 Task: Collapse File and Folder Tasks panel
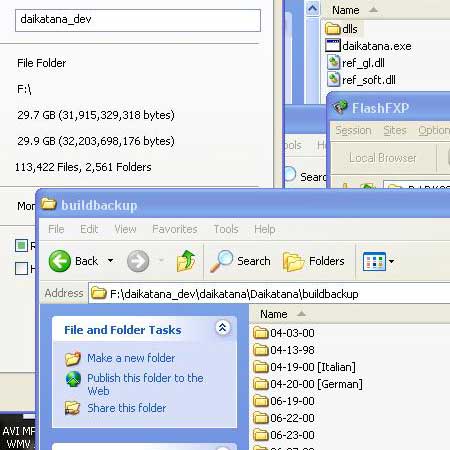coord(223,328)
